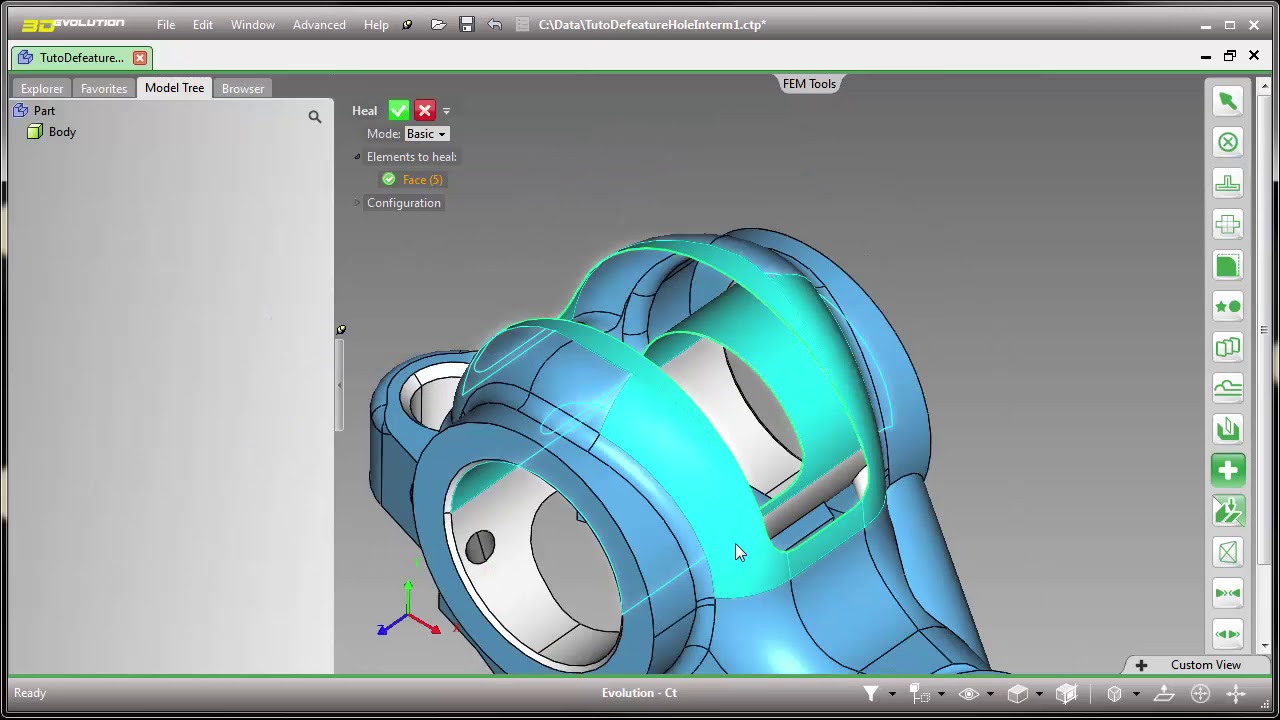Cancel Heal with the red X button
Viewport: 1280px width, 720px height.
tap(425, 110)
